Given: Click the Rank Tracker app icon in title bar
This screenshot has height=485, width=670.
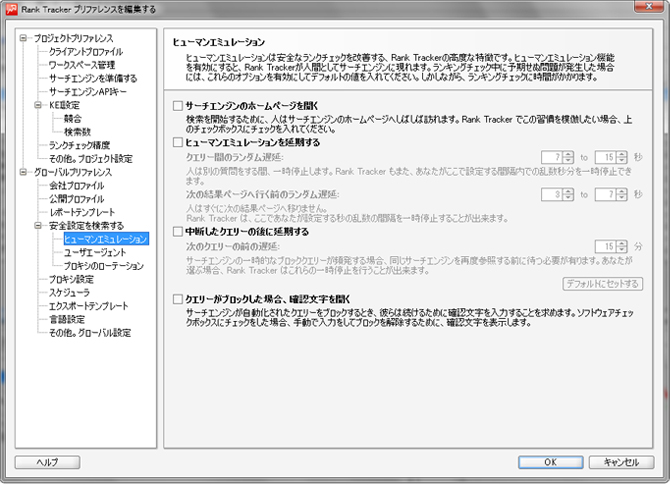Looking at the screenshot, I should [12, 9].
